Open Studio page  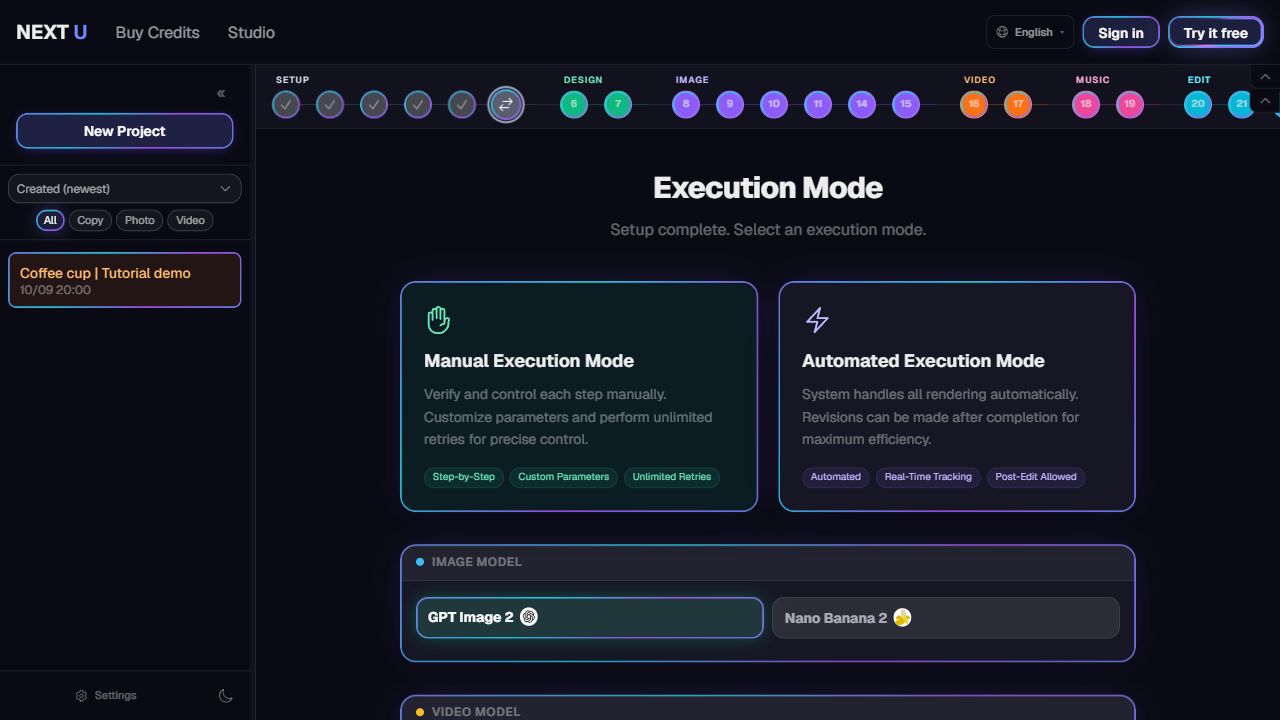[251, 32]
